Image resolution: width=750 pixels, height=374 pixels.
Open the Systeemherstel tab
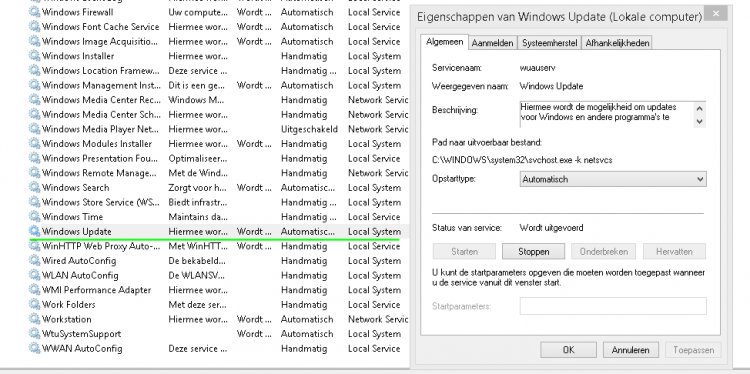(x=549, y=43)
